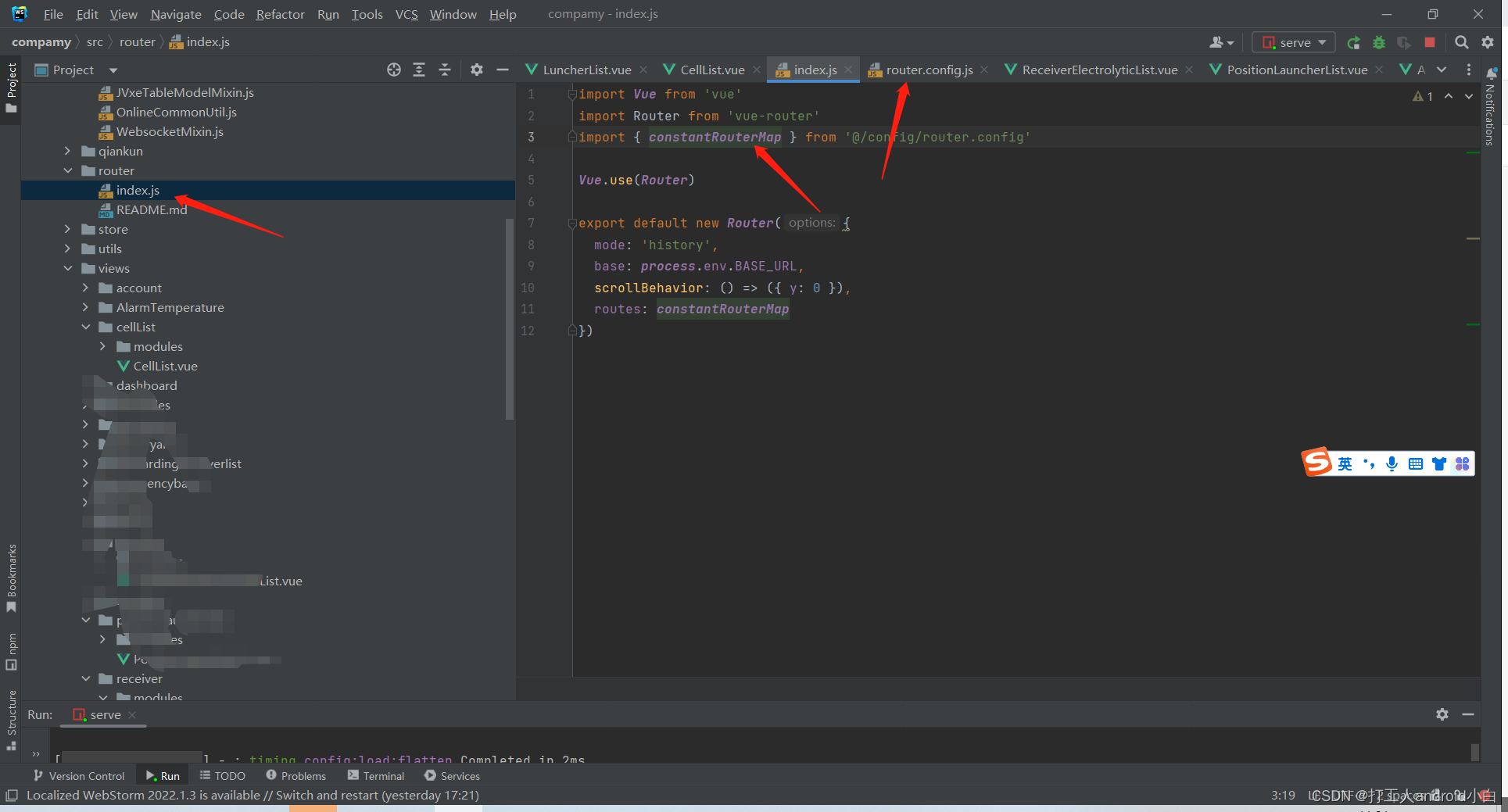Activate Sogou voice input microphone
The image size is (1508, 812).
[x=1392, y=463]
